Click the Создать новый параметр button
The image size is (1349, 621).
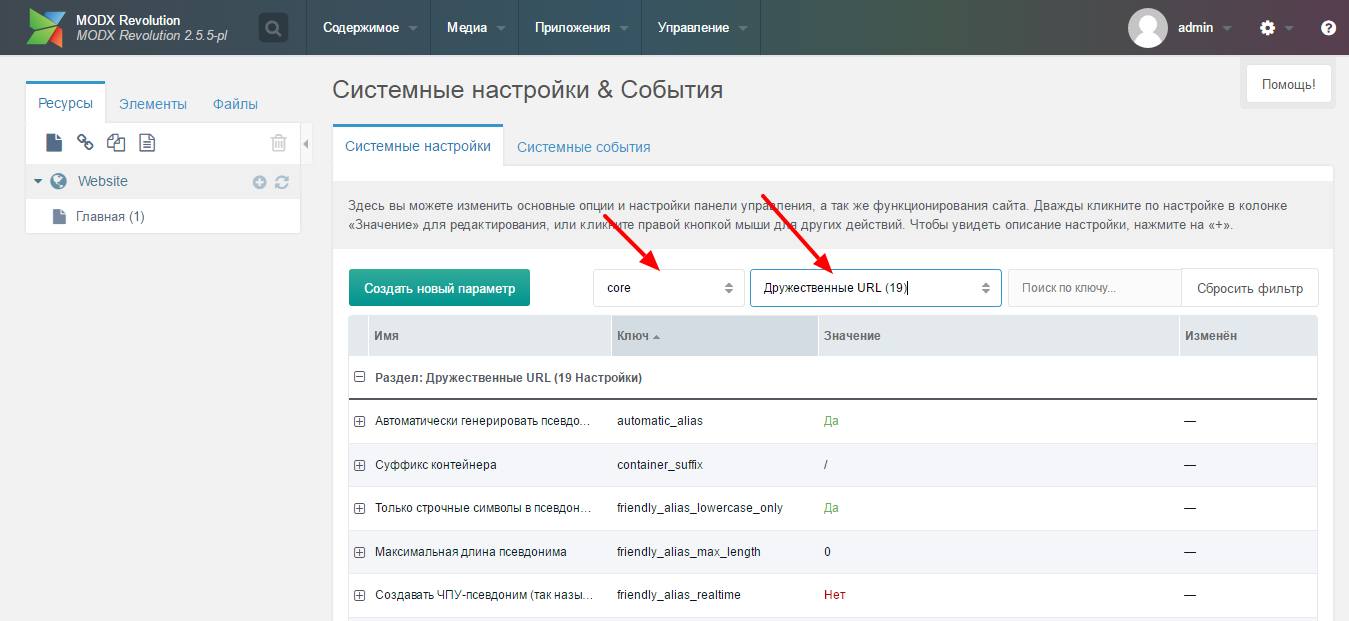(x=439, y=288)
